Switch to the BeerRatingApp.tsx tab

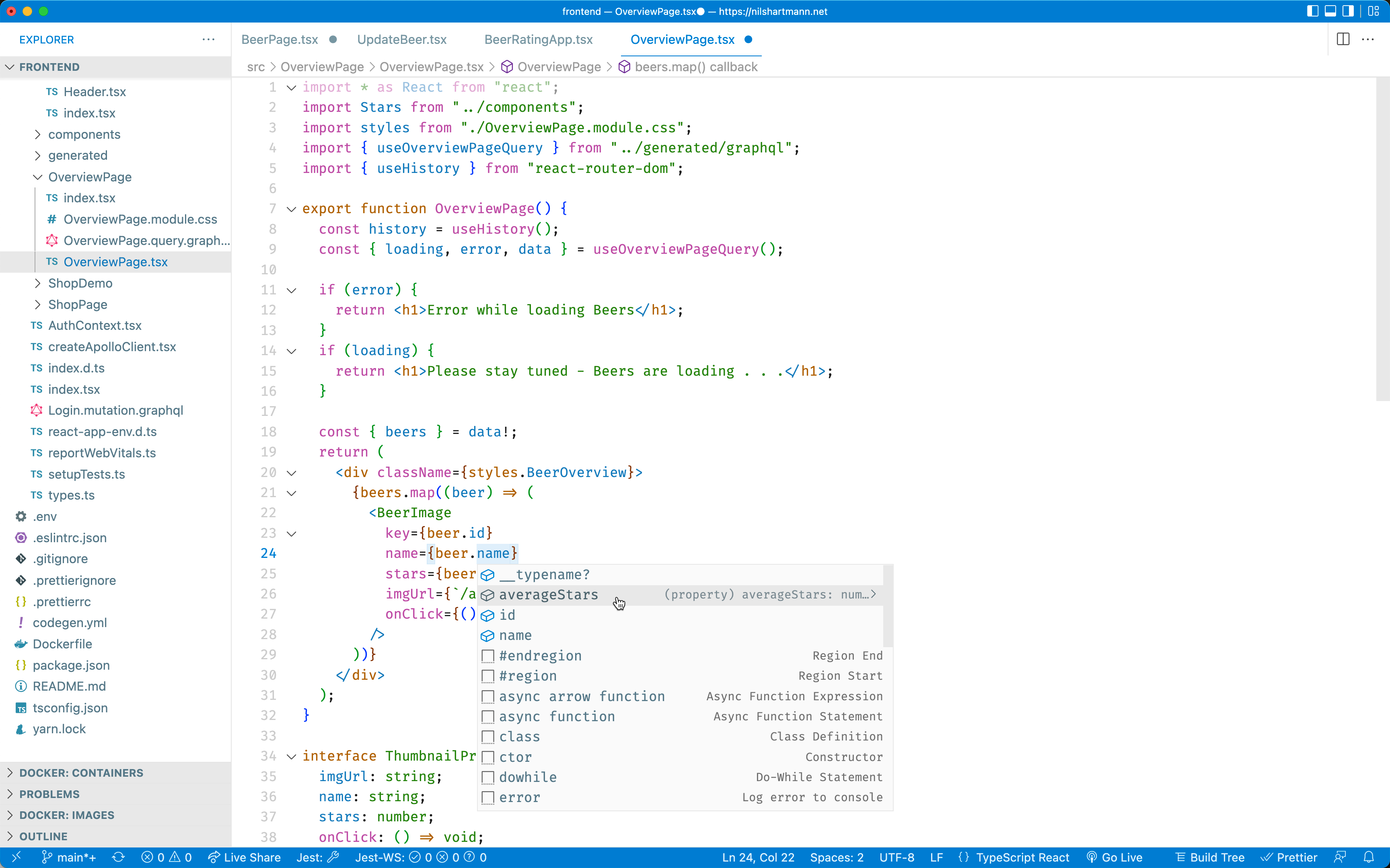538,39
